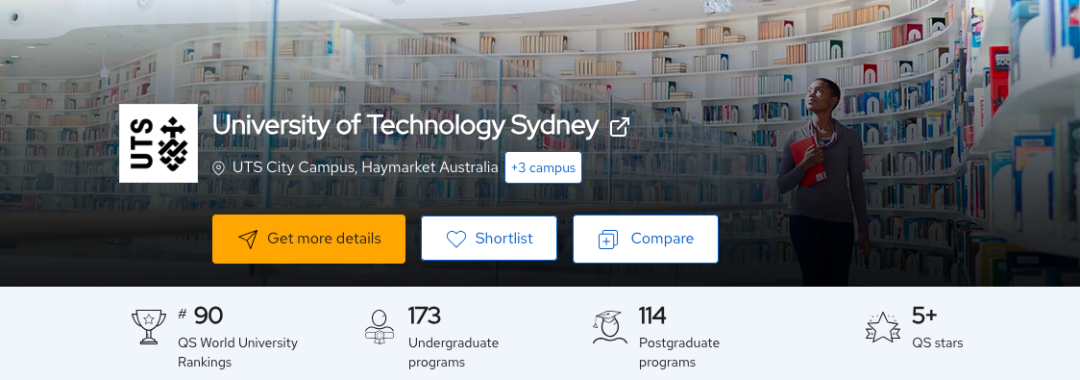Open QS World University Rankings #90
Screen dimensions: 1080x380
238,338
